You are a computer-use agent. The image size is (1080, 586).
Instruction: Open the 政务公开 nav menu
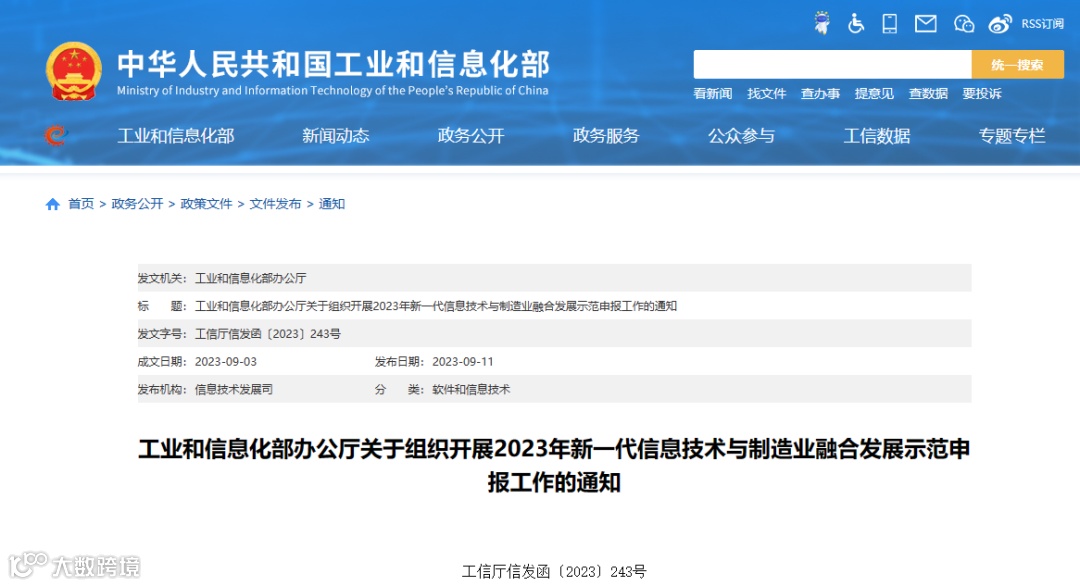pos(471,136)
